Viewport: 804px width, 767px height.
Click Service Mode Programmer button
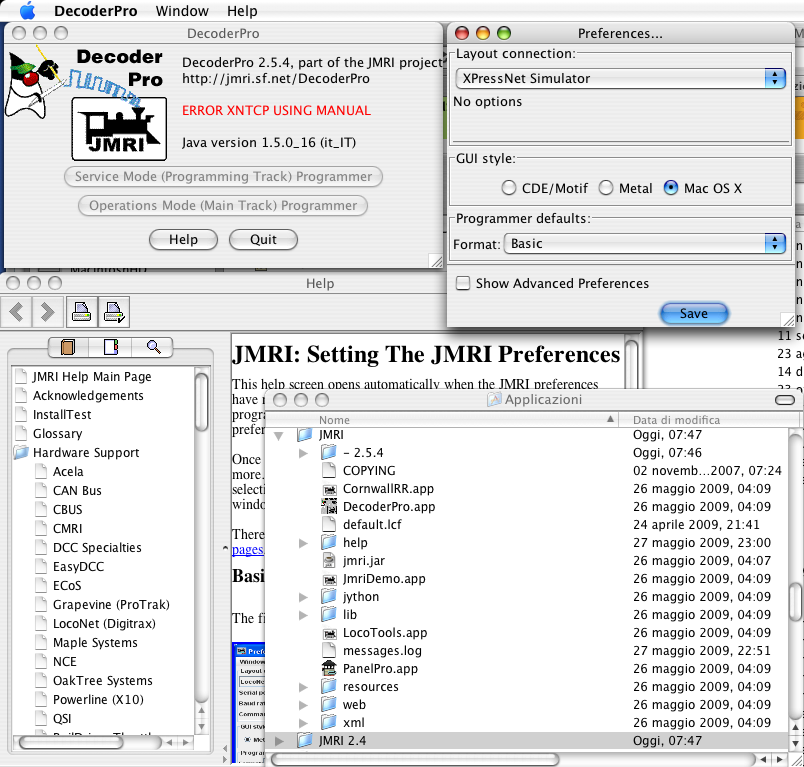point(223,176)
